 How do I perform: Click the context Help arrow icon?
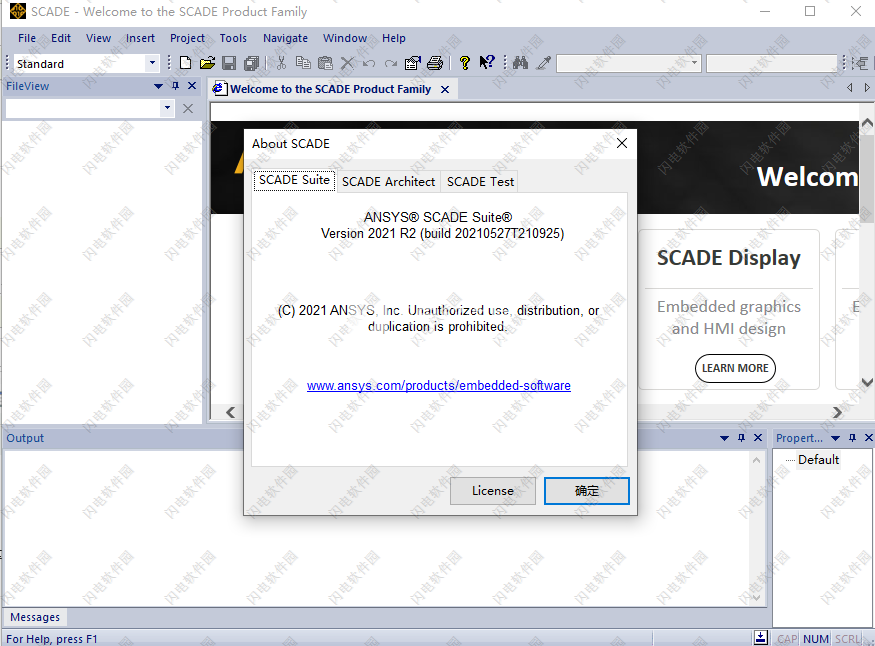click(x=489, y=62)
